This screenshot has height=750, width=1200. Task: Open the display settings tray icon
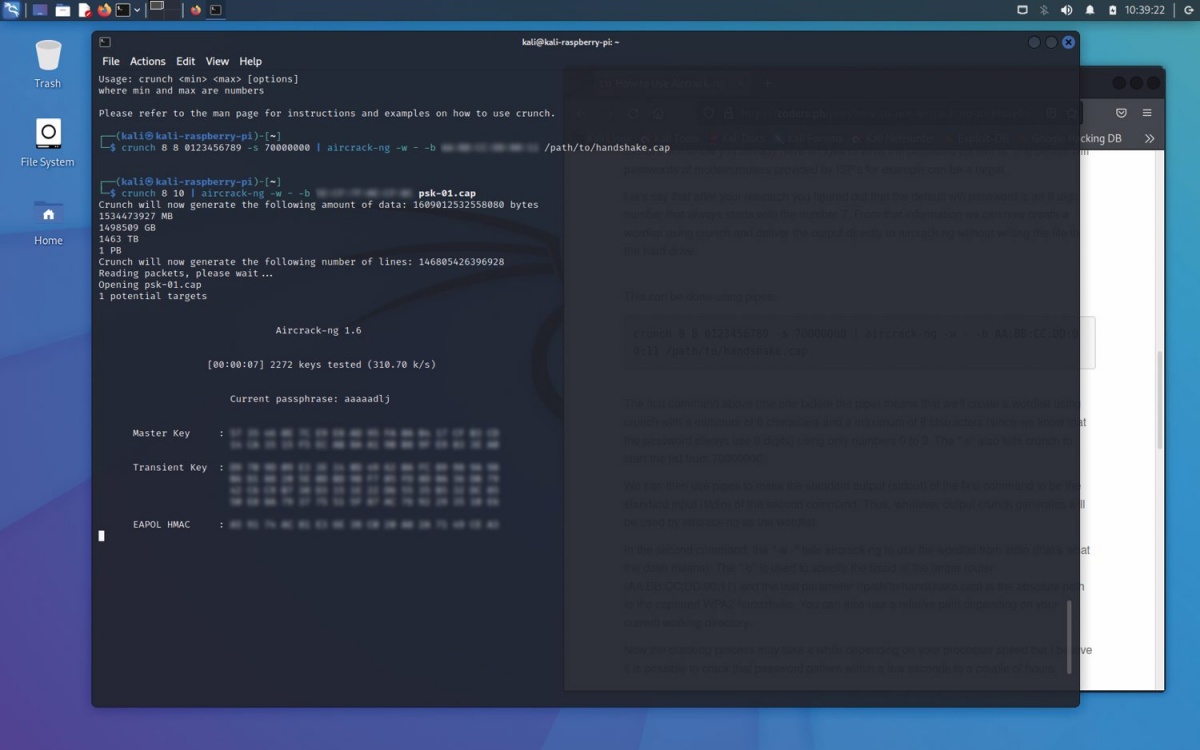point(1022,10)
